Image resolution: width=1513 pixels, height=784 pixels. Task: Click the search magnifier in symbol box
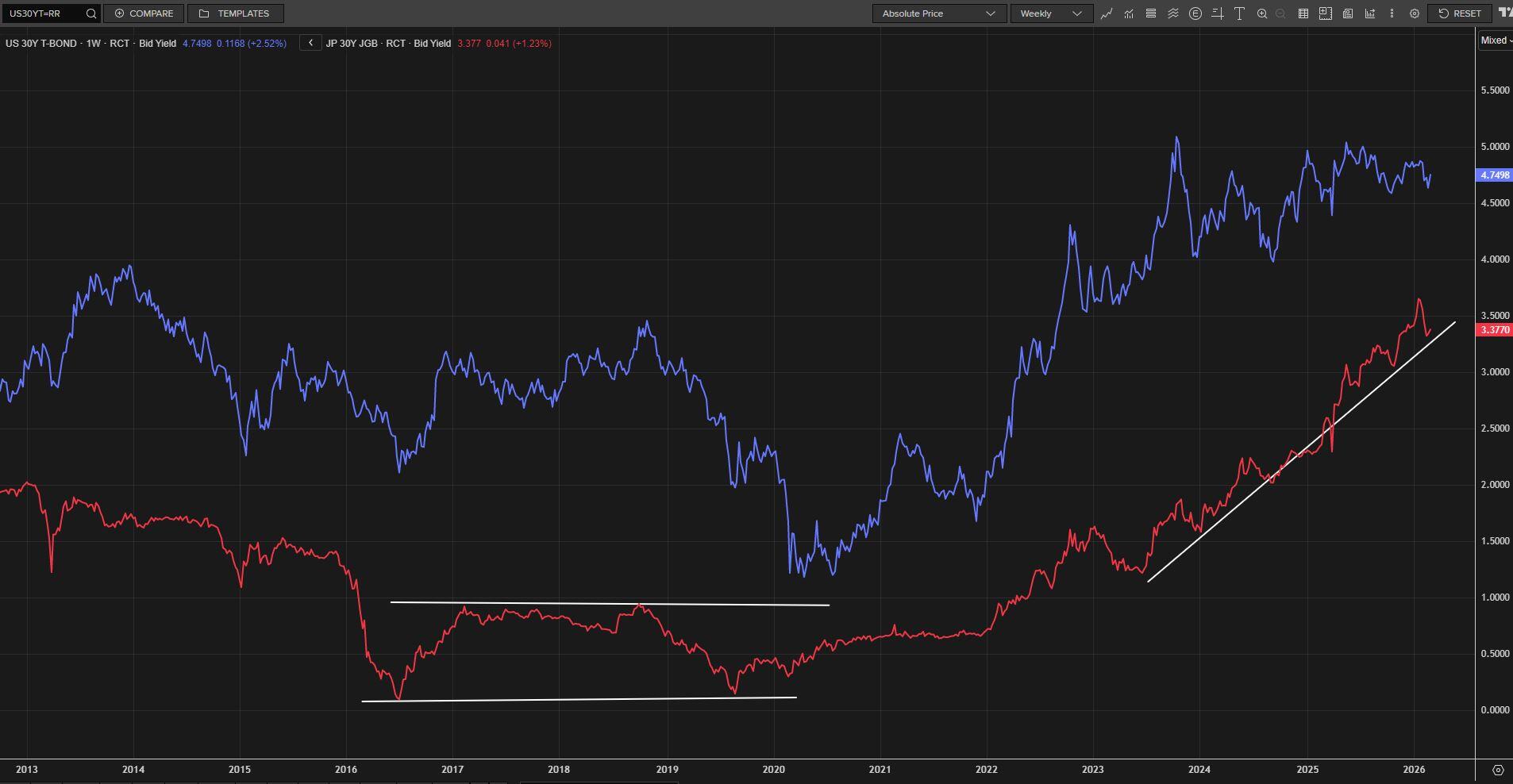[x=91, y=13]
